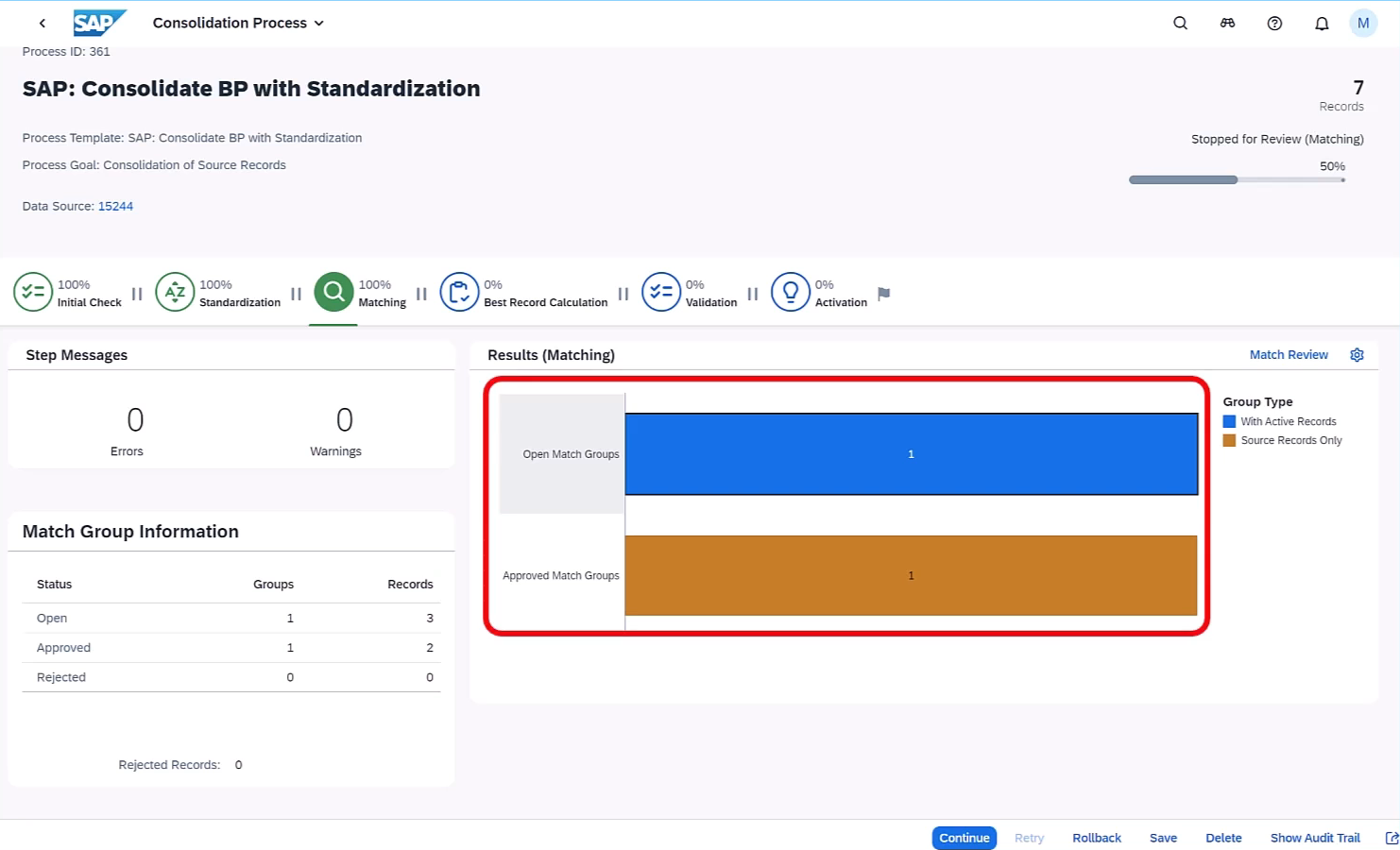
Task: Open data source 15244 link
Action: (x=115, y=206)
